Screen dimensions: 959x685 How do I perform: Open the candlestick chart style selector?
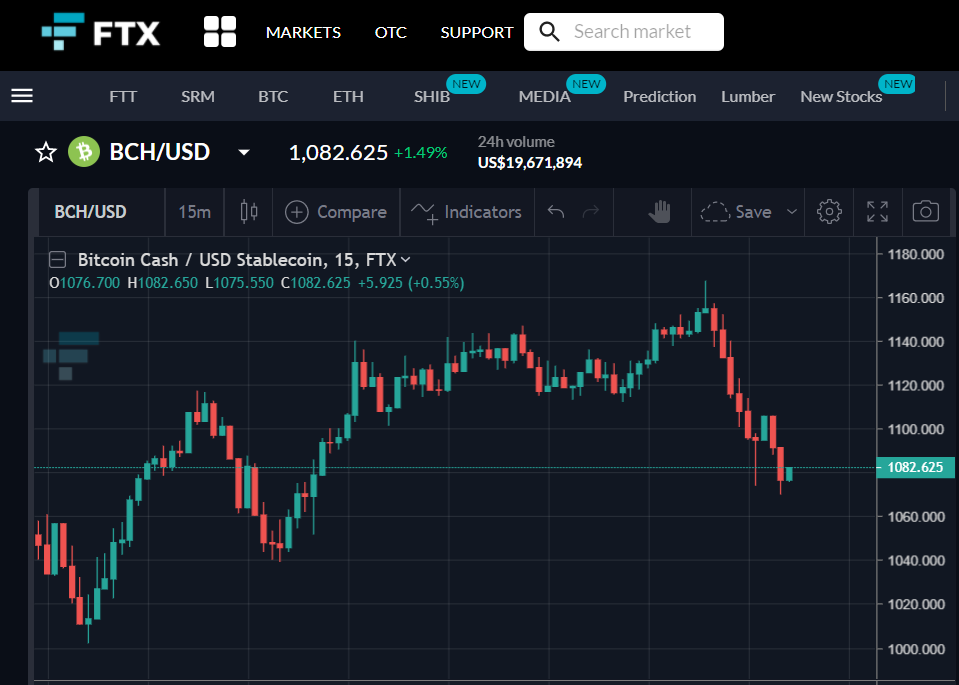point(249,212)
